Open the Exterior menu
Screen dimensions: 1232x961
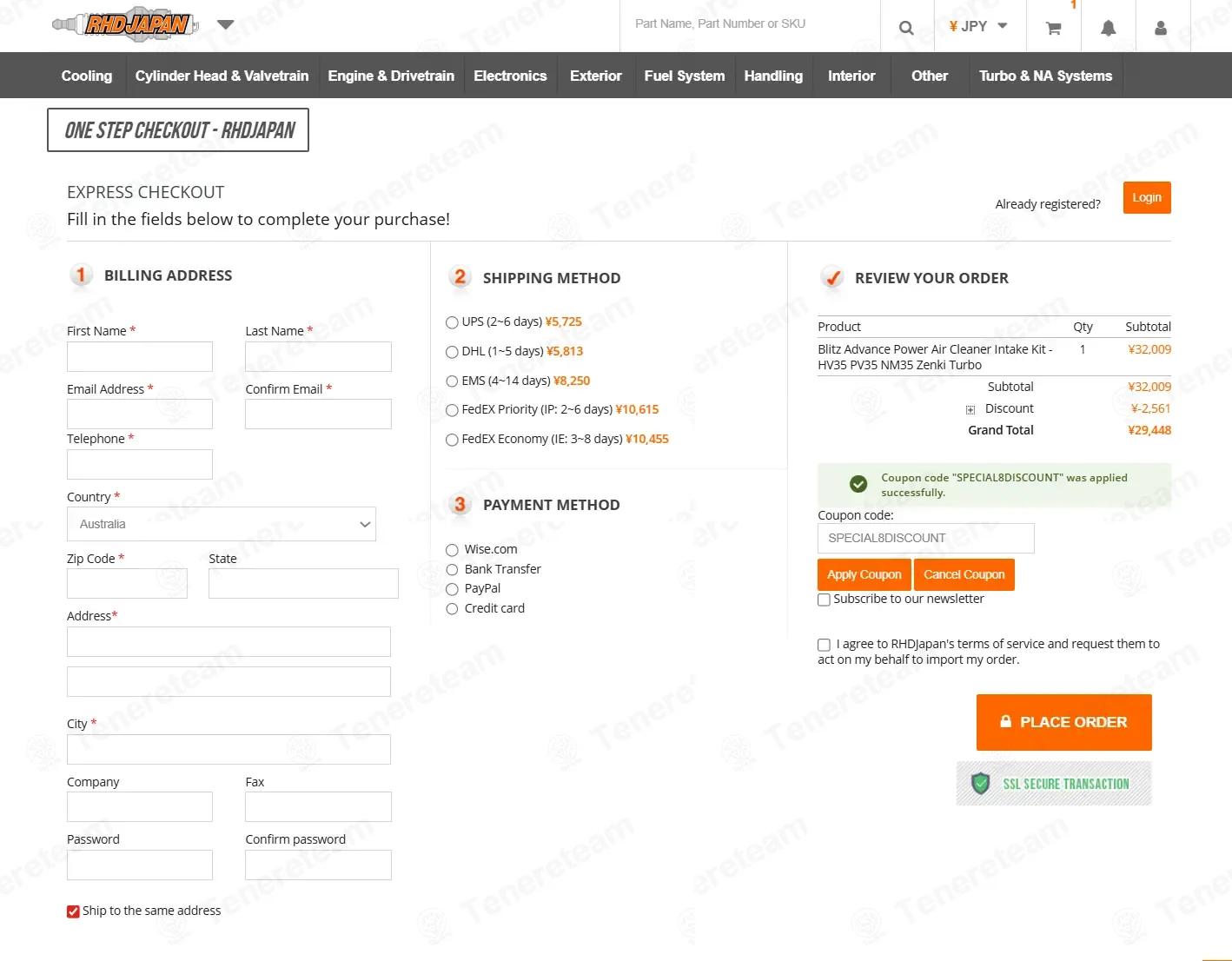[596, 76]
